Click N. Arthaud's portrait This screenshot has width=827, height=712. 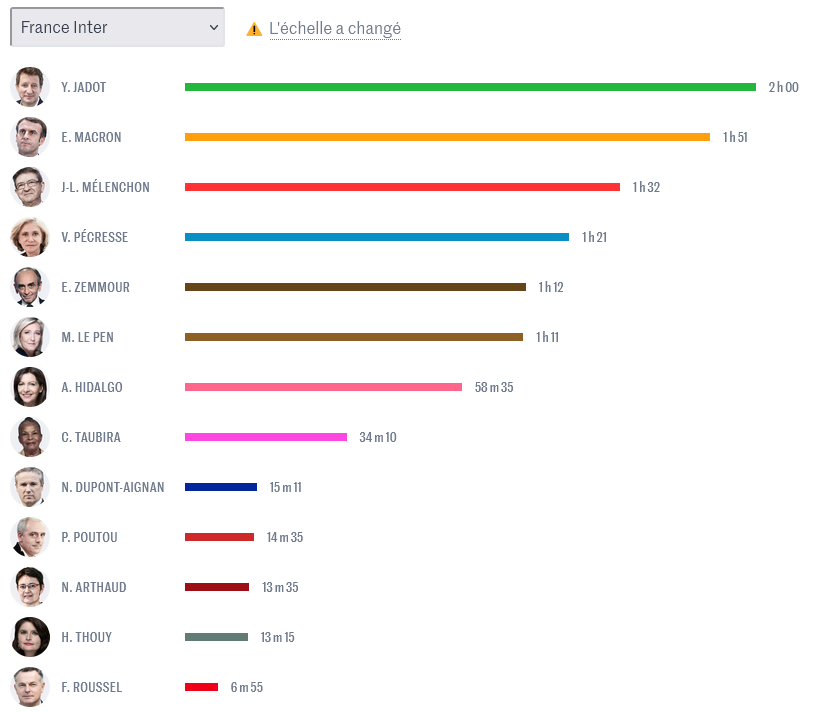30,587
